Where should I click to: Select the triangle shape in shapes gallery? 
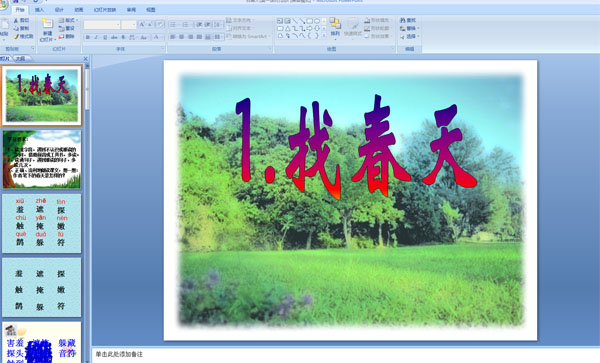coord(288,28)
